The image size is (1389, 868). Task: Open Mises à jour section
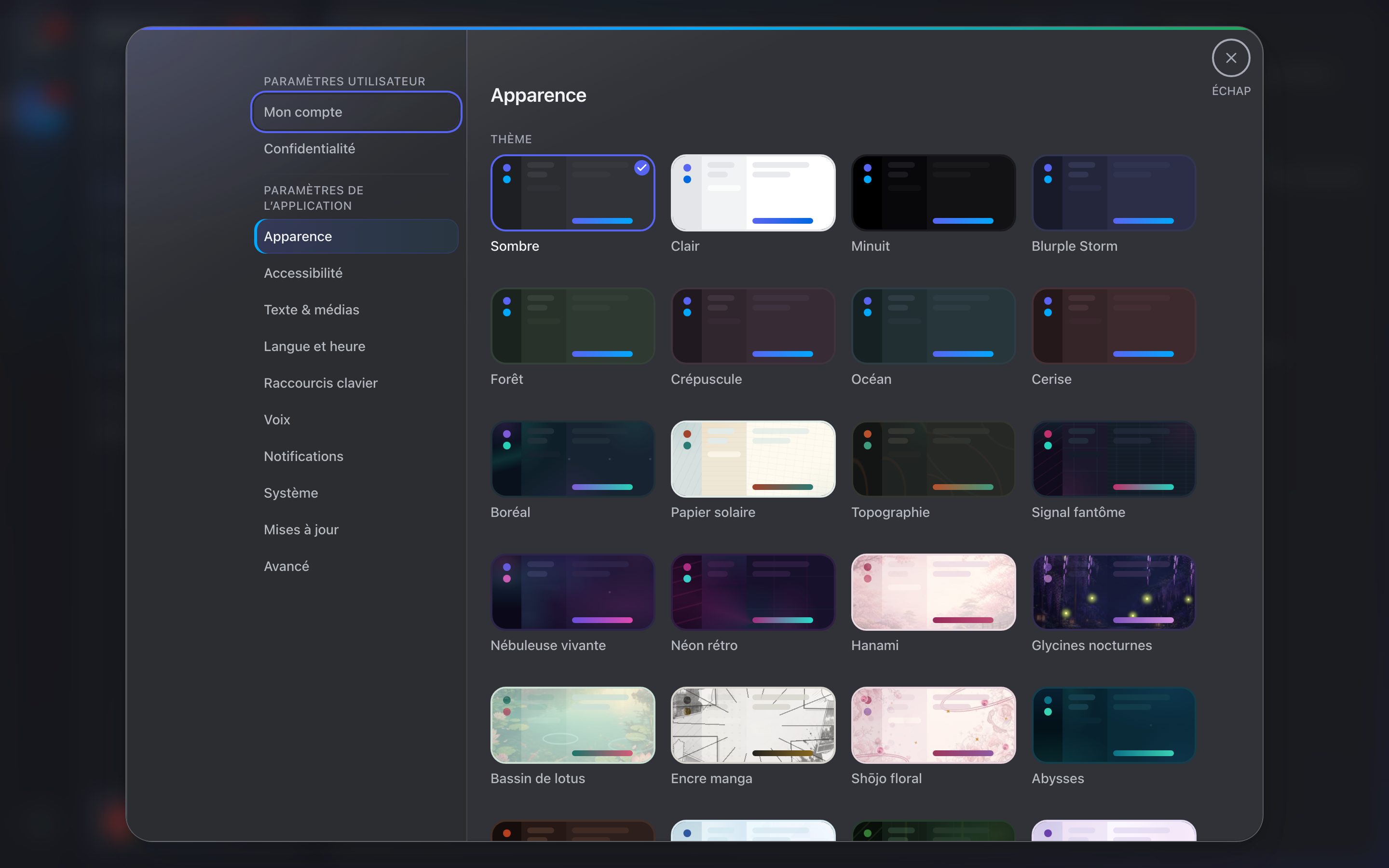pos(356,530)
